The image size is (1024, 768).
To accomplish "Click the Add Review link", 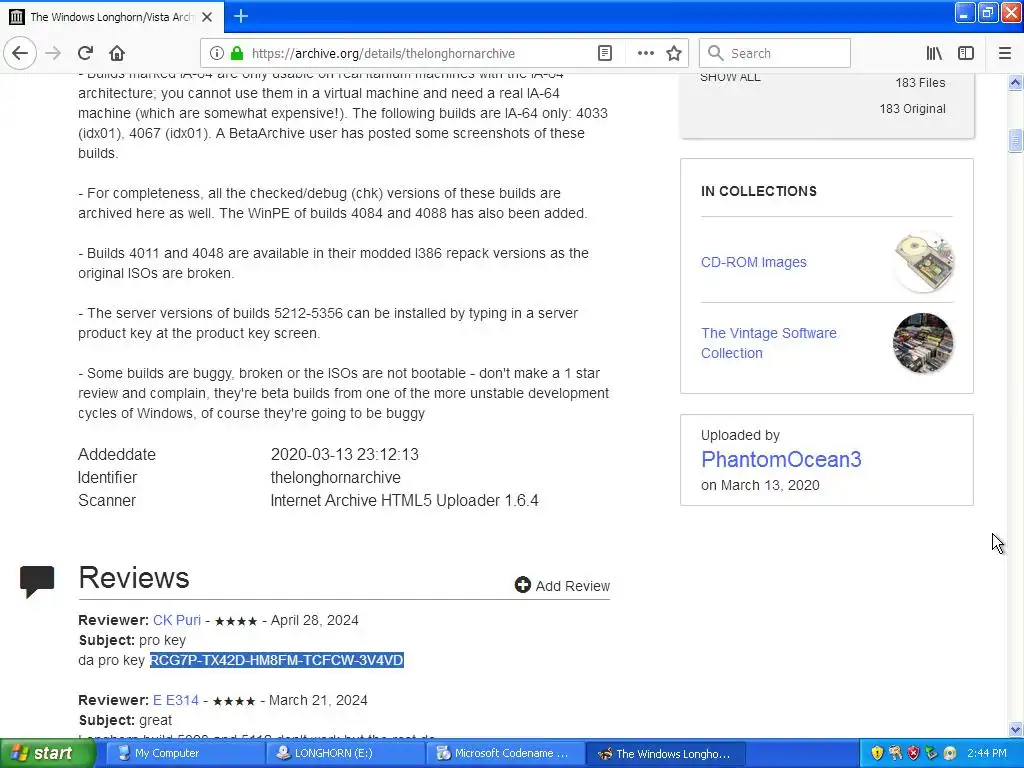I will coord(562,586).
